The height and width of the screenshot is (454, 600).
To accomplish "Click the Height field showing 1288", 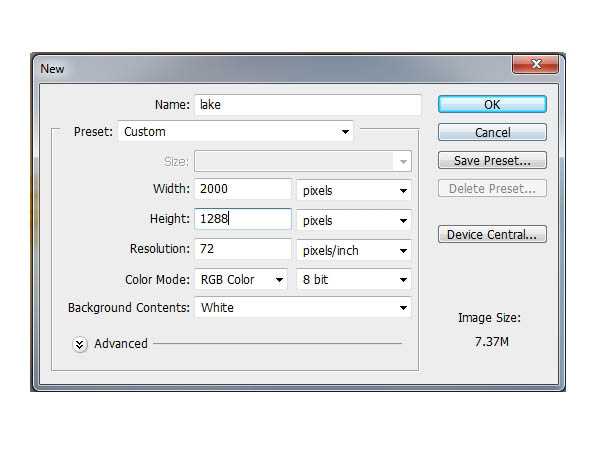I will click(x=243, y=219).
